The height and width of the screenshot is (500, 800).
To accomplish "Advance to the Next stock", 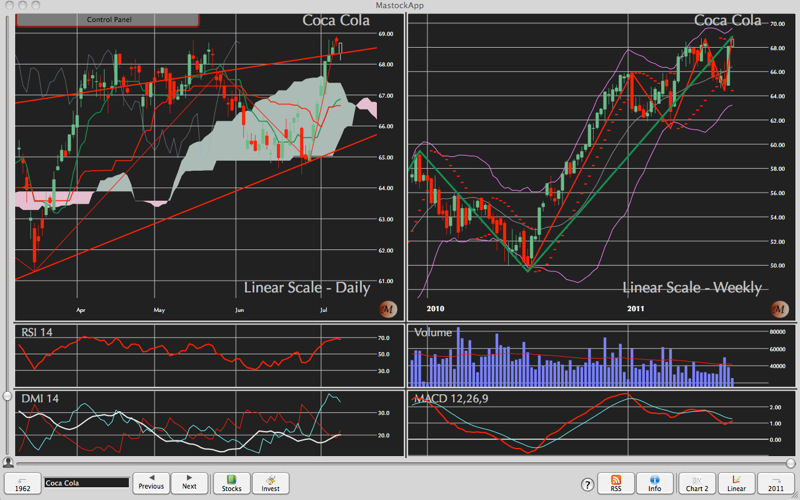I will click(x=189, y=482).
